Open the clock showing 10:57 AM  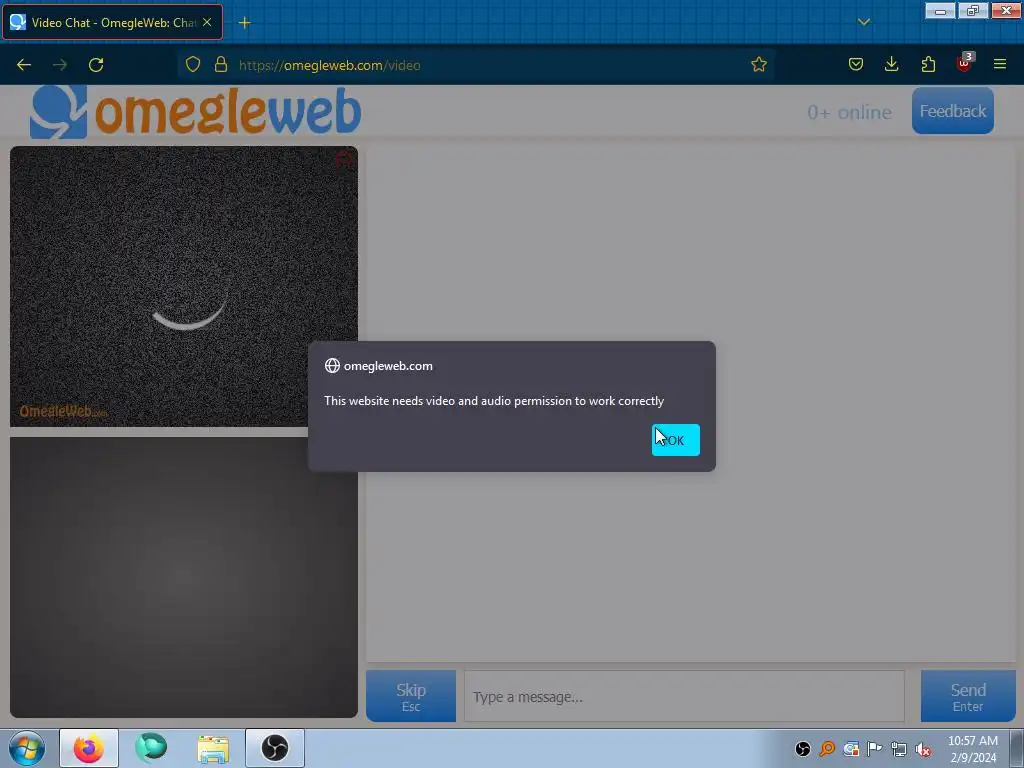973,749
